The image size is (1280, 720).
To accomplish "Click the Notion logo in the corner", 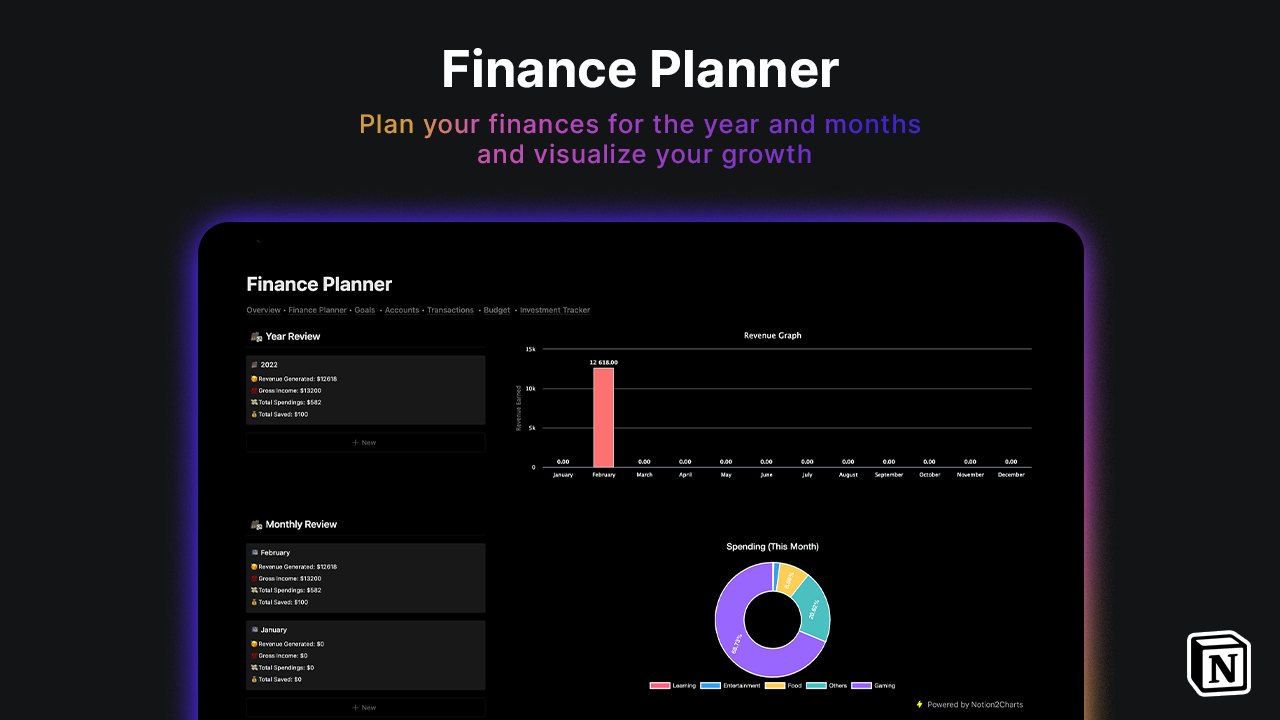I will [1218, 662].
